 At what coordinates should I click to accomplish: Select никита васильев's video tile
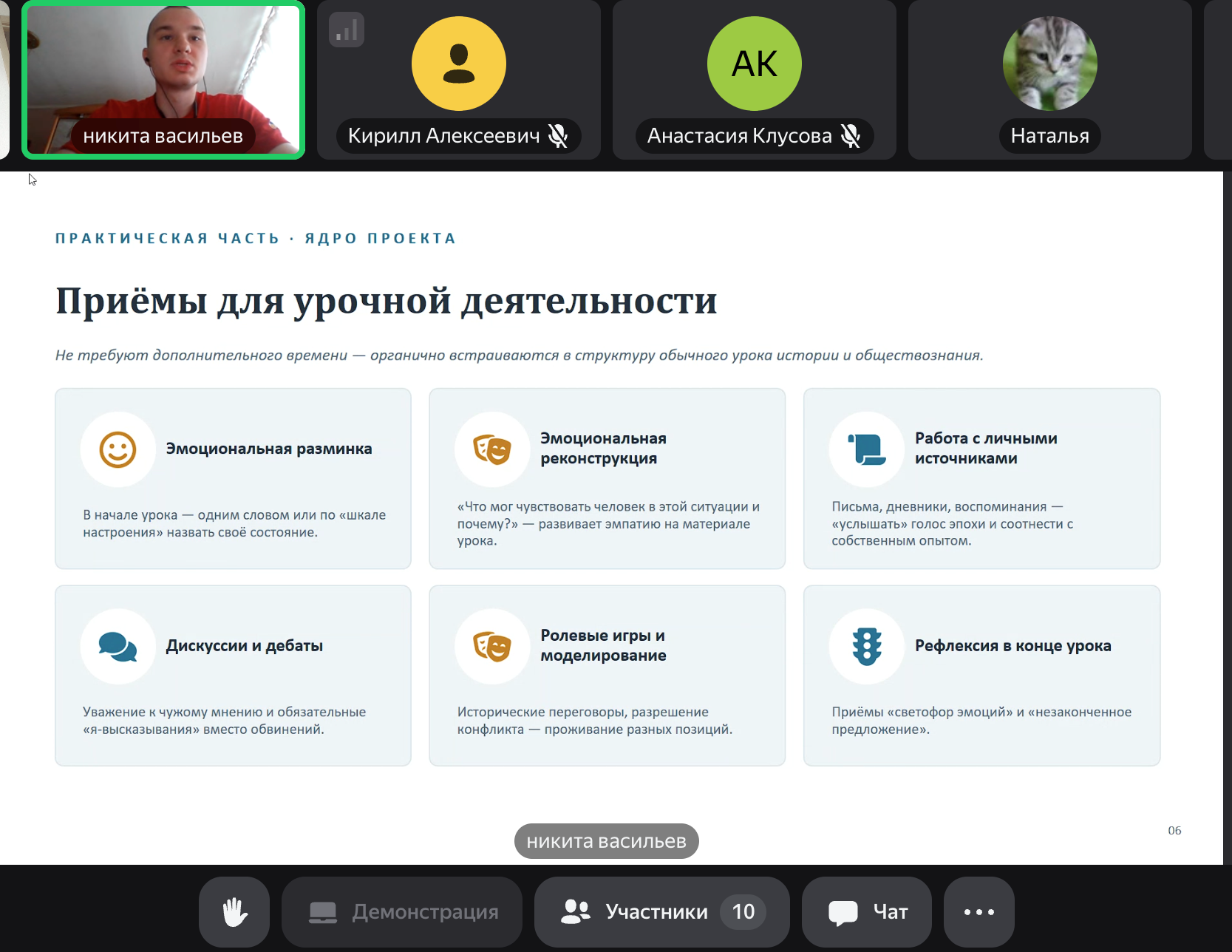(x=163, y=80)
